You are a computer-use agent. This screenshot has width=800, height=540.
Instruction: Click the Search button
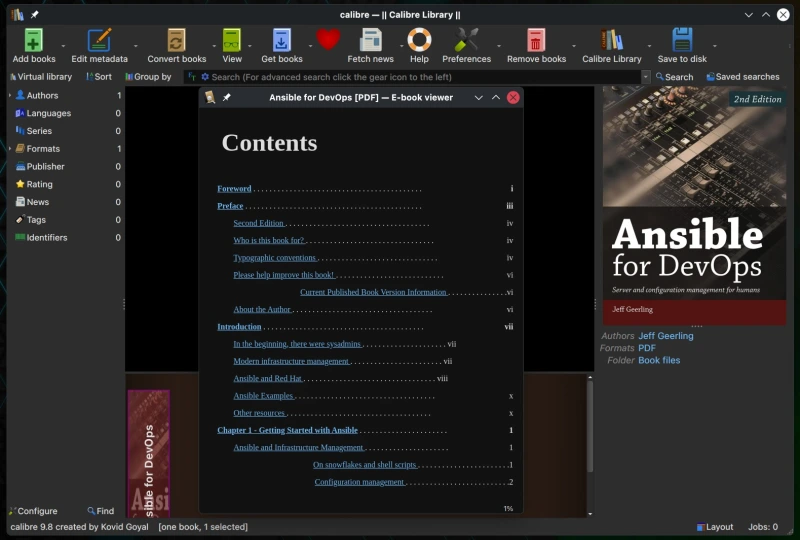674,77
